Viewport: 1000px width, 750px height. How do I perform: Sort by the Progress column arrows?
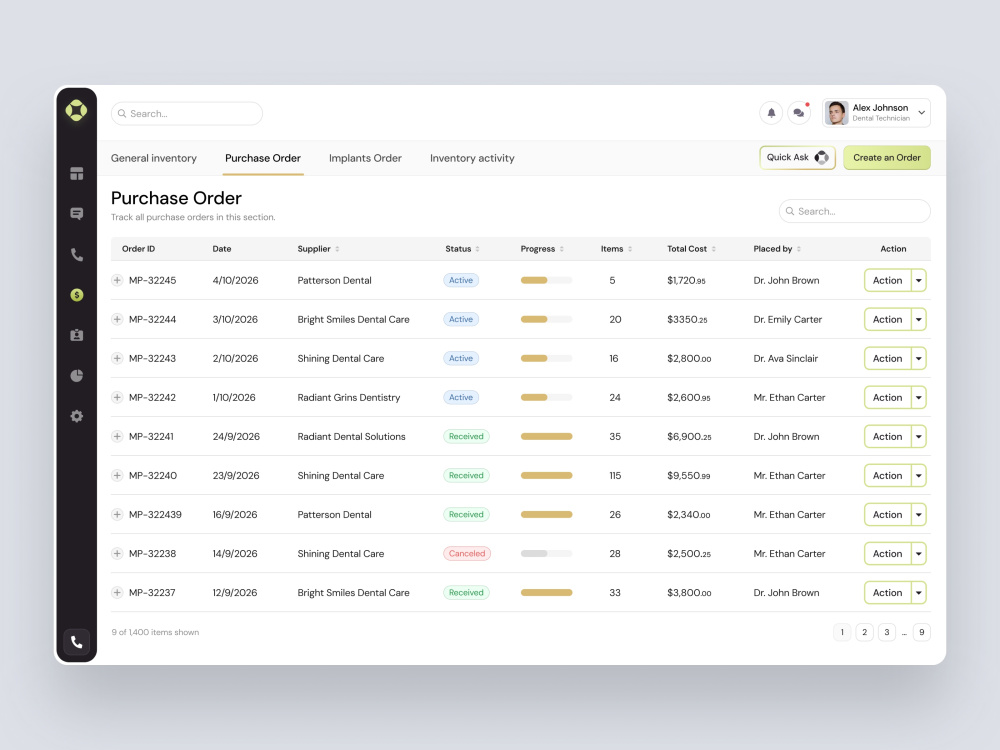tap(562, 249)
